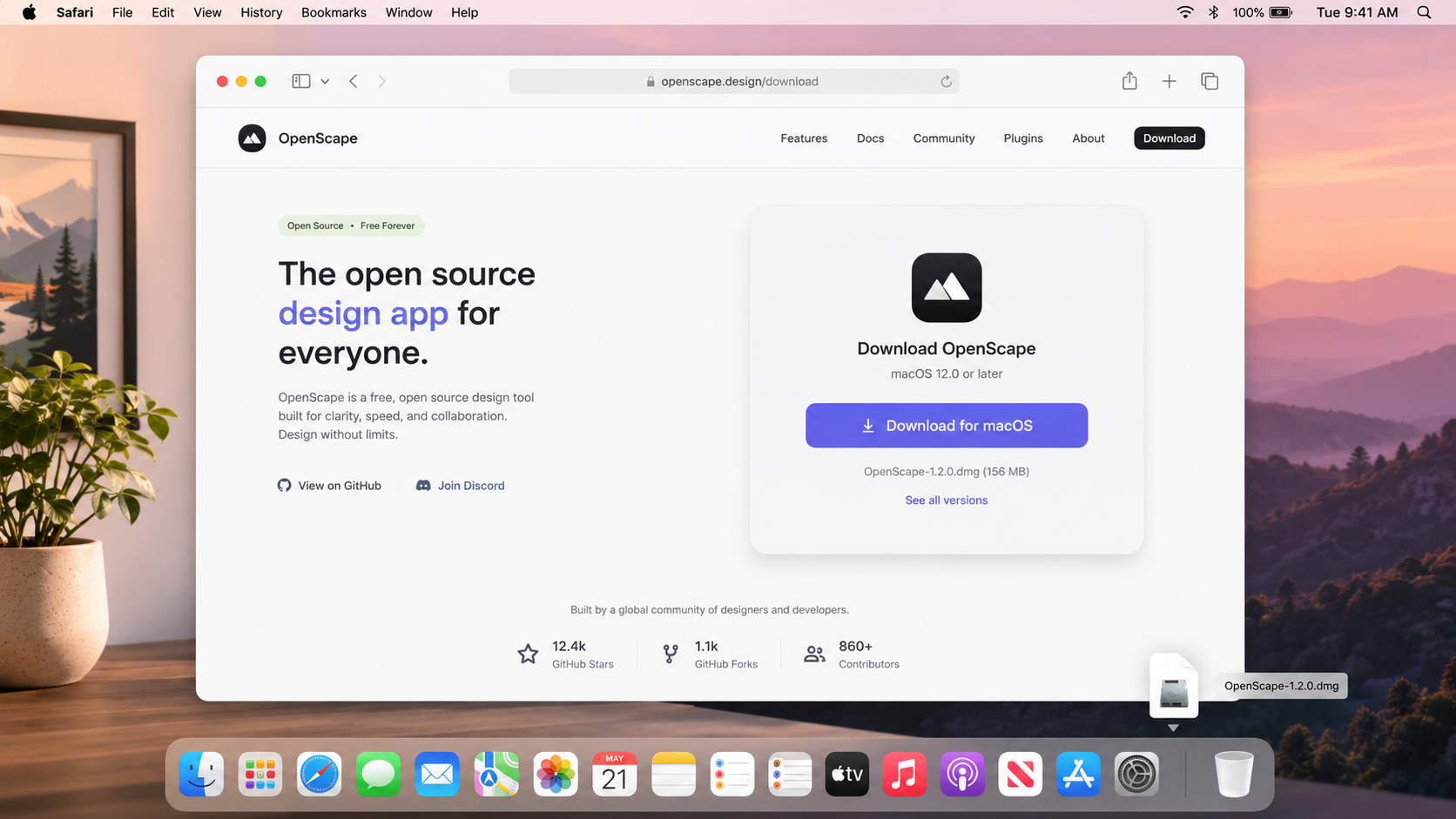This screenshot has width=1456, height=819.
Task: Show the tab overview icon
Action: 1210,81
